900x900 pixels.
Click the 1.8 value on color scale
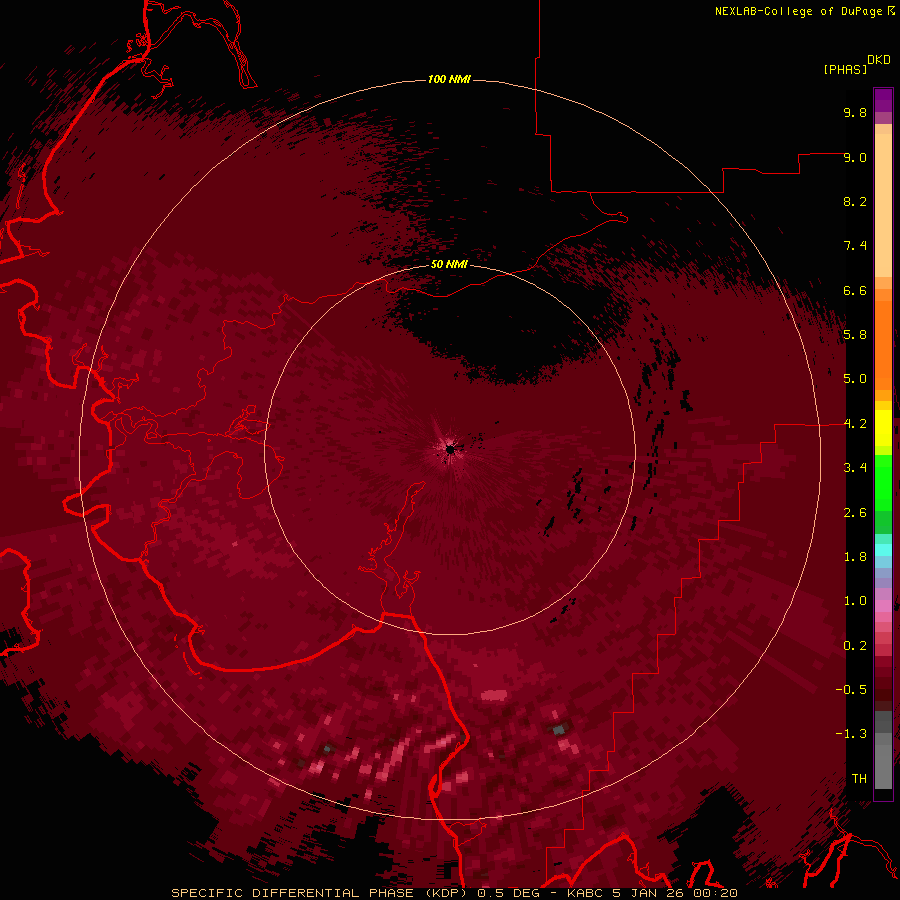click(x=855, y=557)
